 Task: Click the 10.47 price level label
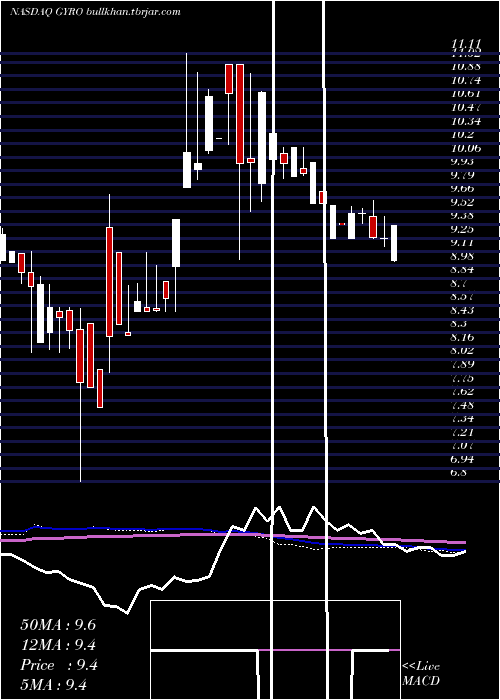click(x=466, y=108)
